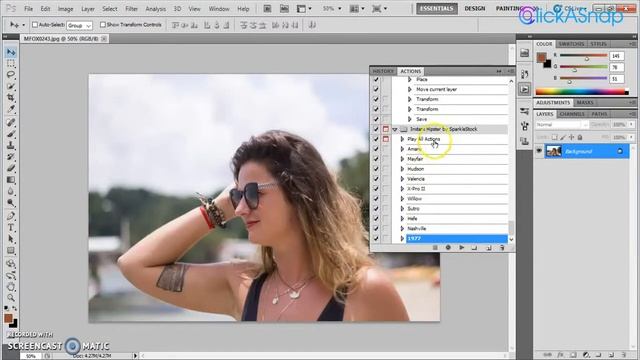Toggle Auto-Select checkbox

(35, 25)
